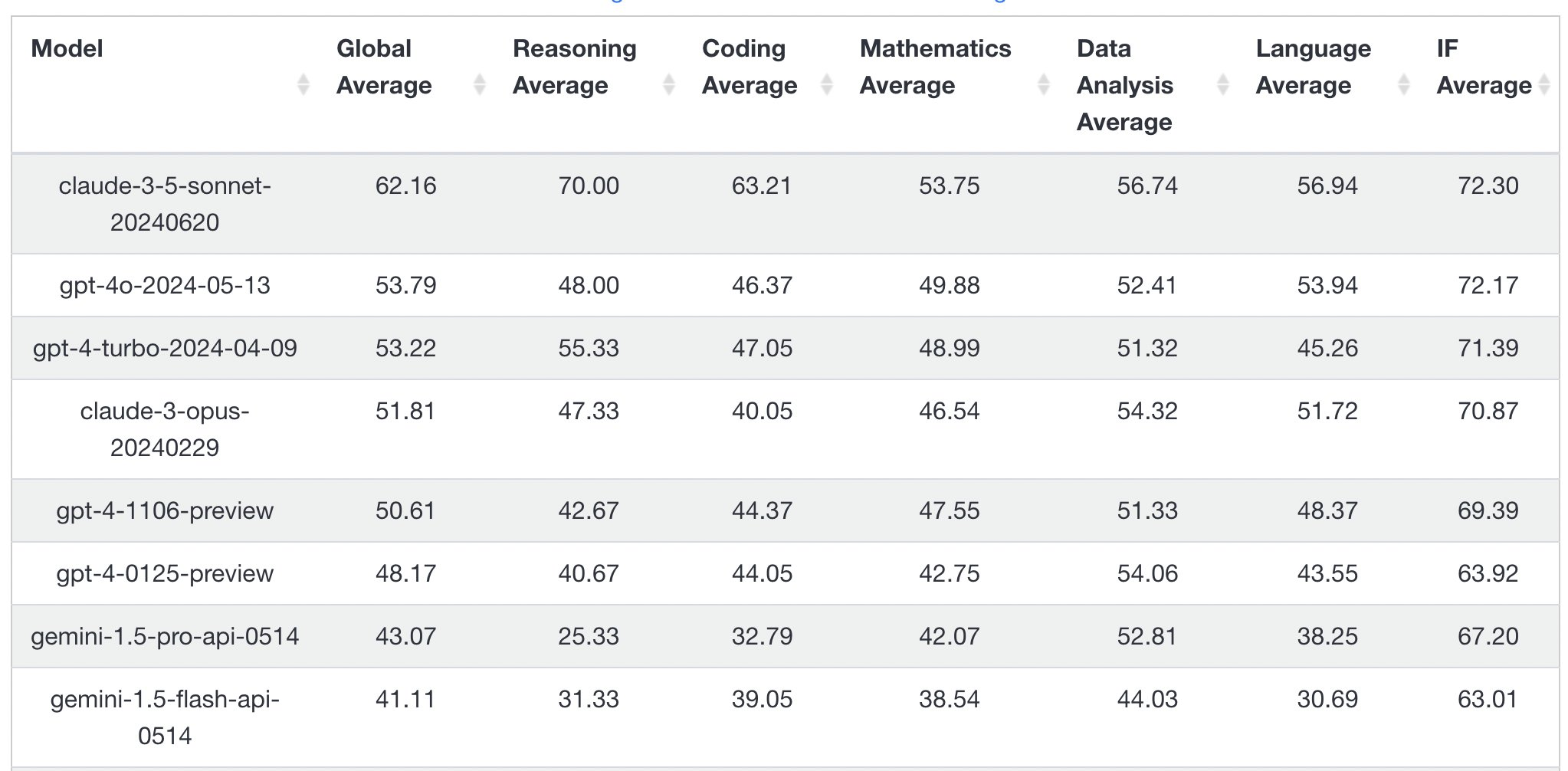
Task: Click the IF Average sort arrow icon
Action: (1544, 84)
